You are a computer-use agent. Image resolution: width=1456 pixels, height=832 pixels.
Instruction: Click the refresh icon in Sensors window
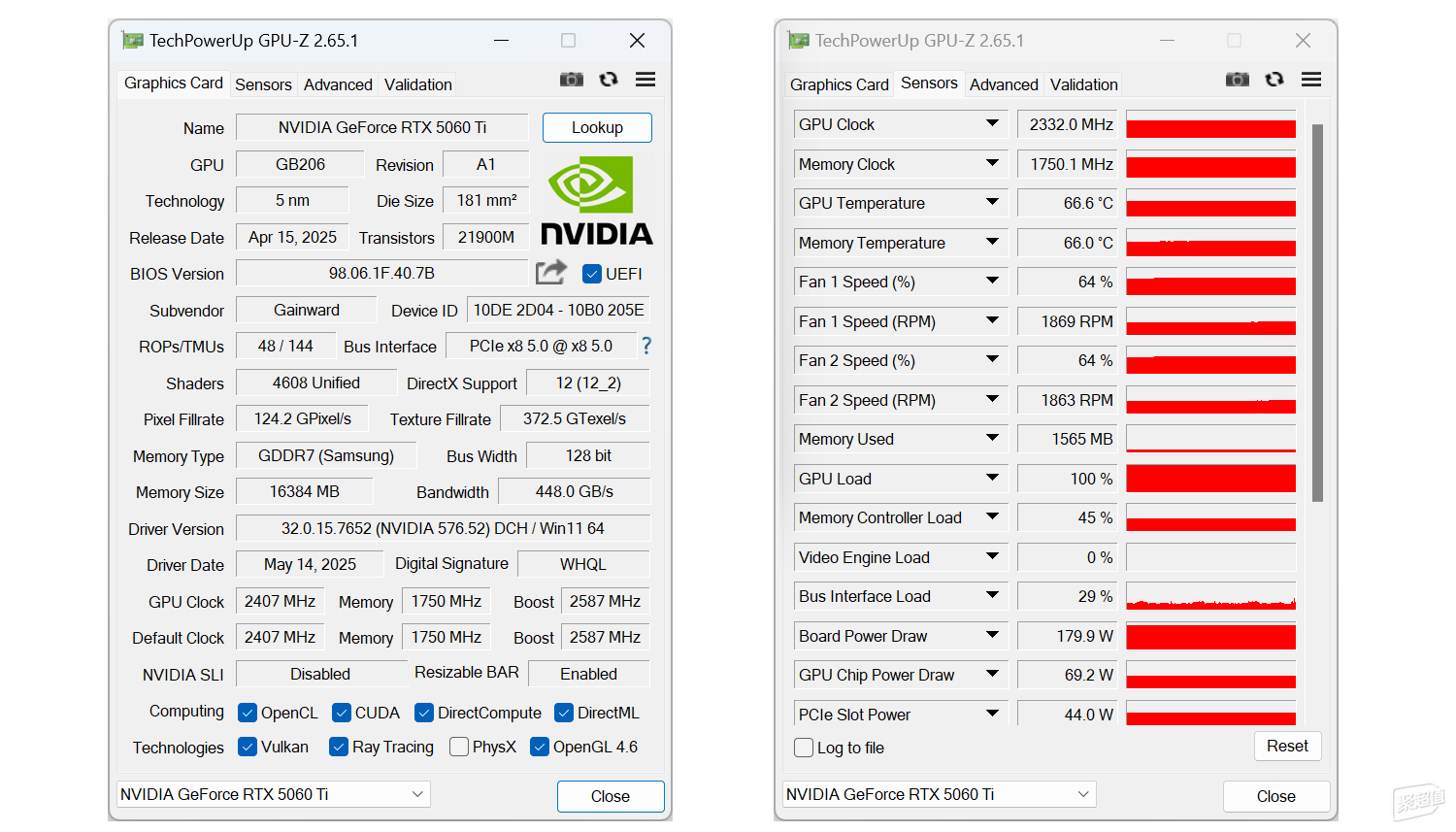click(1274, 80)
